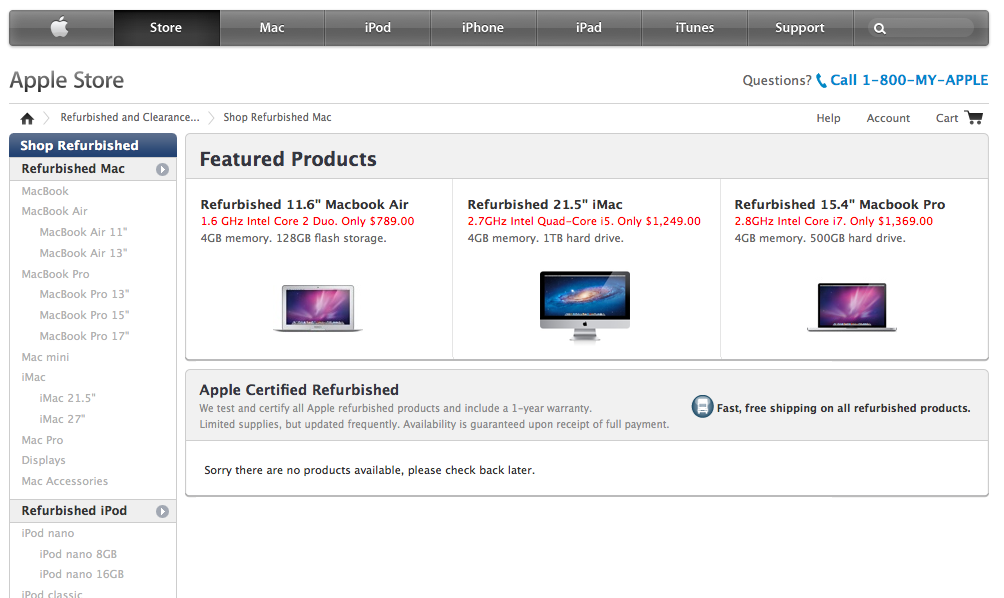The image size is (1004, 598).
Task: Select the iPad tab
Action: pyautogui.click(x=589, y=28)
